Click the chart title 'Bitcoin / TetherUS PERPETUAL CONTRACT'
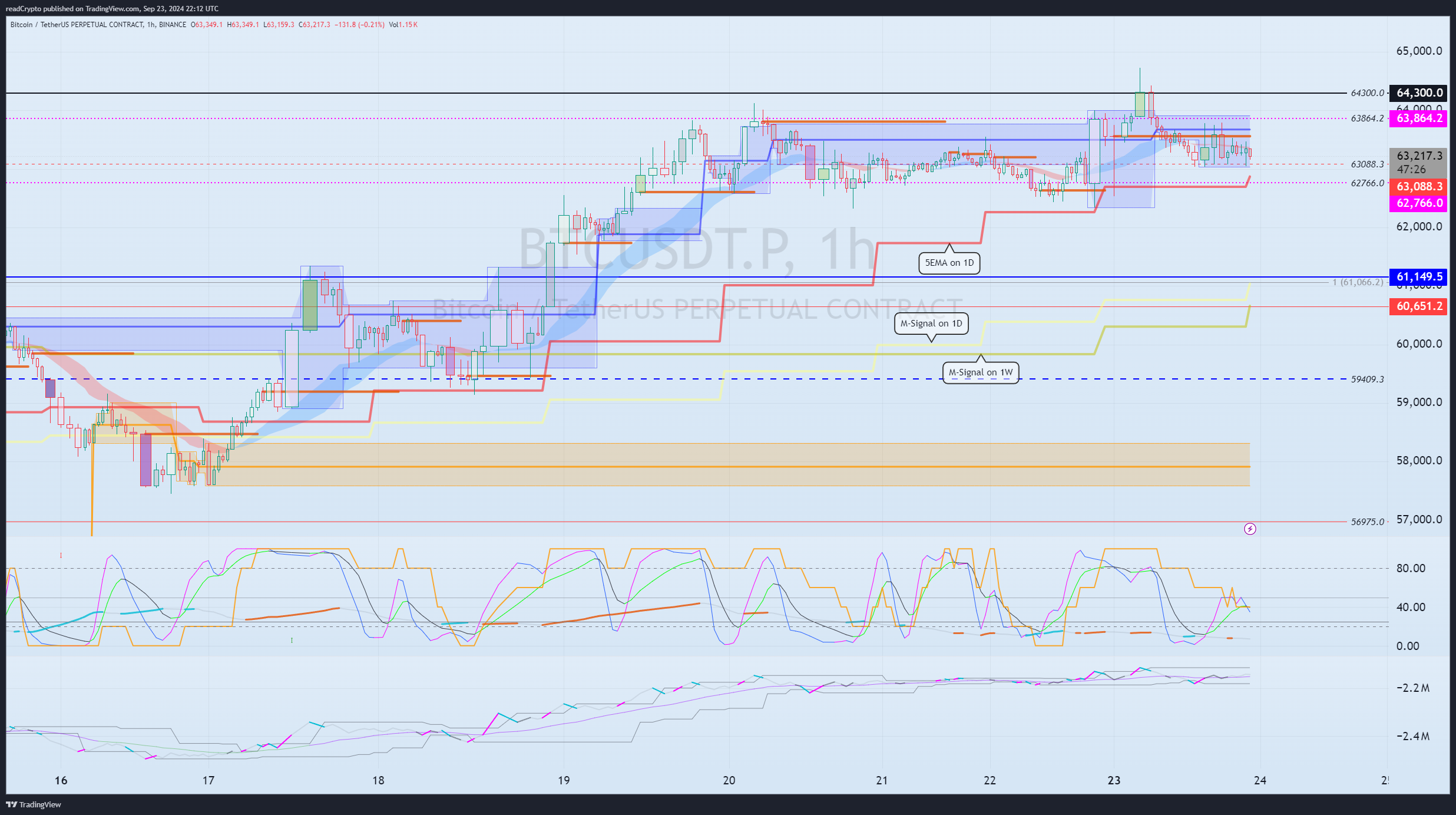Image resolution: width=1456 pixels, height=815 pixels. [77, 25]
